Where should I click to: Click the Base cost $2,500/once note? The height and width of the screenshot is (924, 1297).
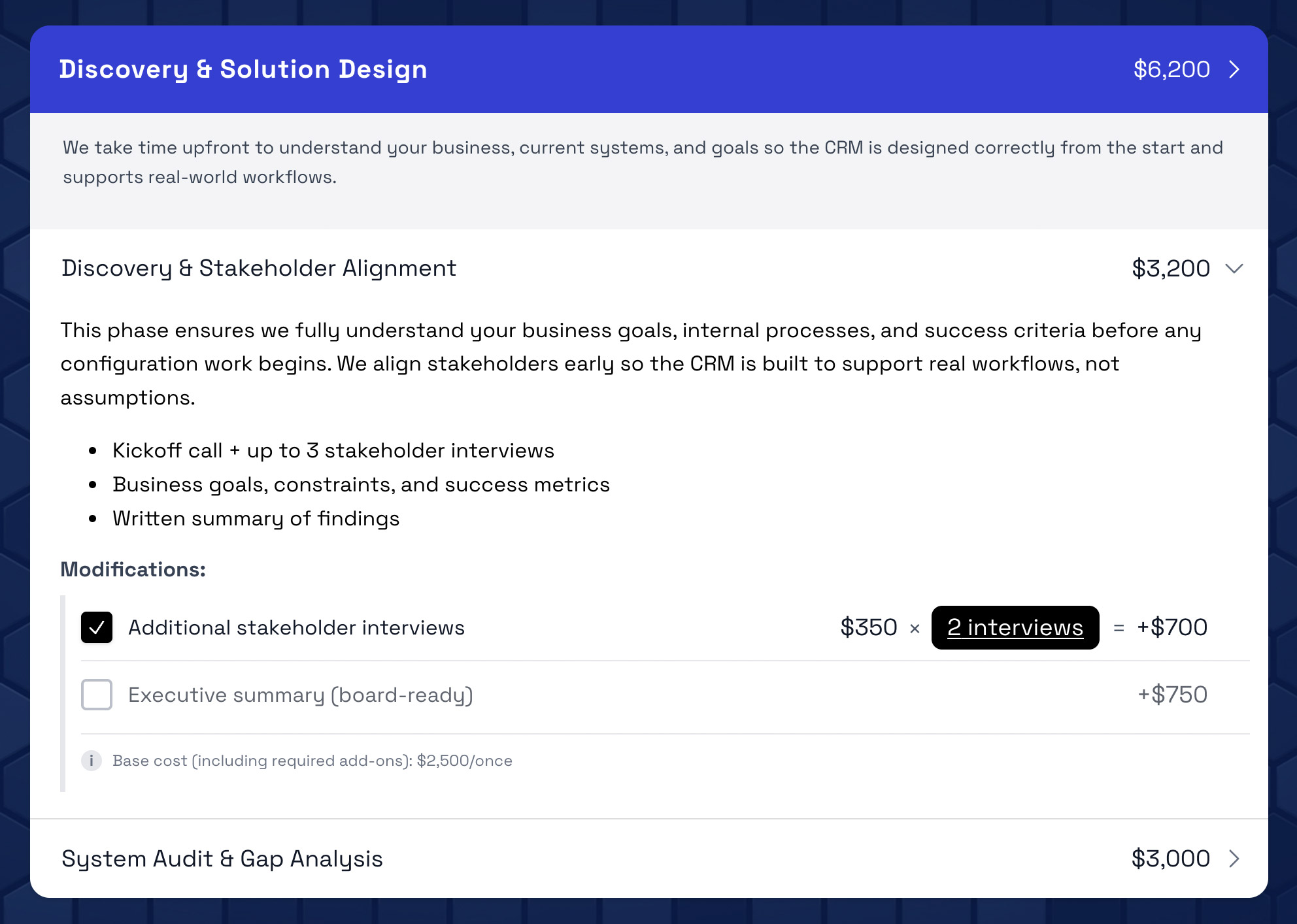(x=312, y=761)
